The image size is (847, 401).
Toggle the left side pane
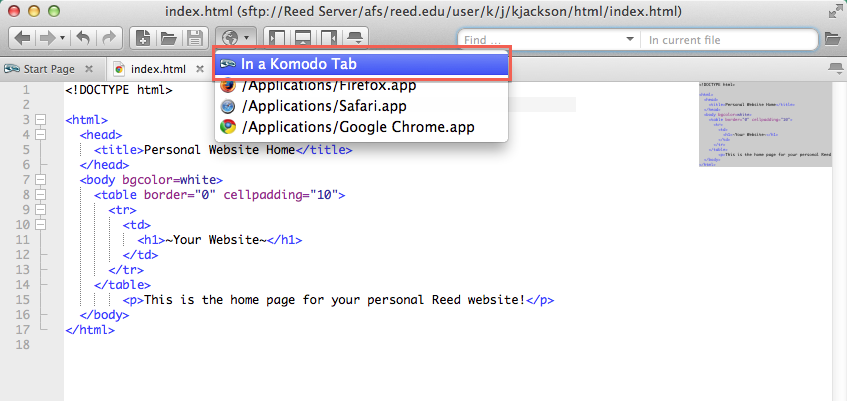click(x=276, y=39)
